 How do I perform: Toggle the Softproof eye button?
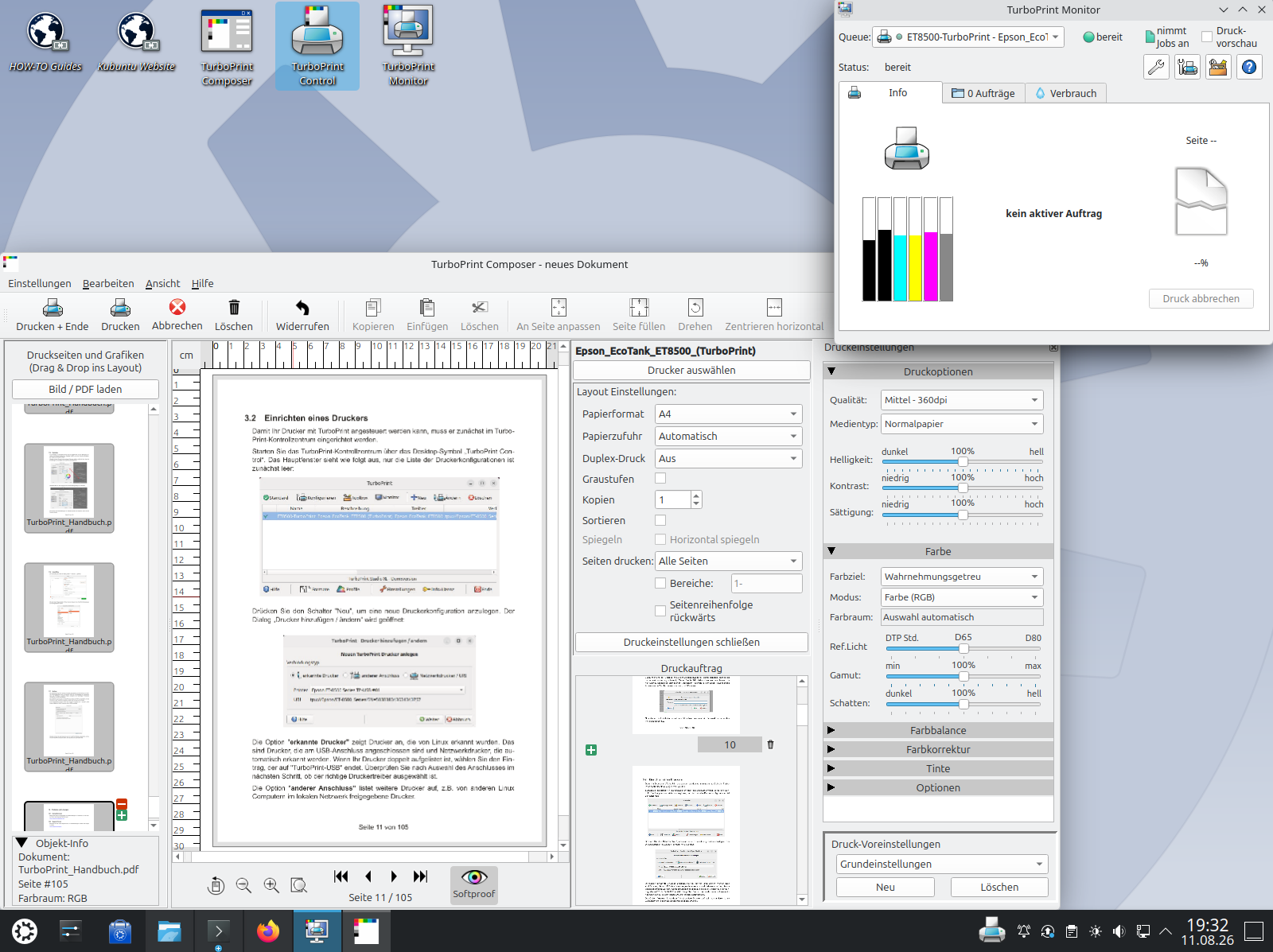click(x=474, y=885)
